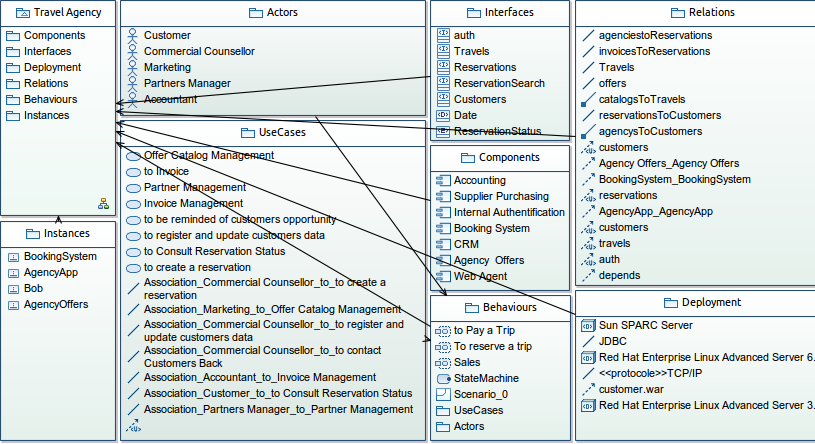Select the UseCases package header
This screenshot has width=815, height=444.
(273, 133)
